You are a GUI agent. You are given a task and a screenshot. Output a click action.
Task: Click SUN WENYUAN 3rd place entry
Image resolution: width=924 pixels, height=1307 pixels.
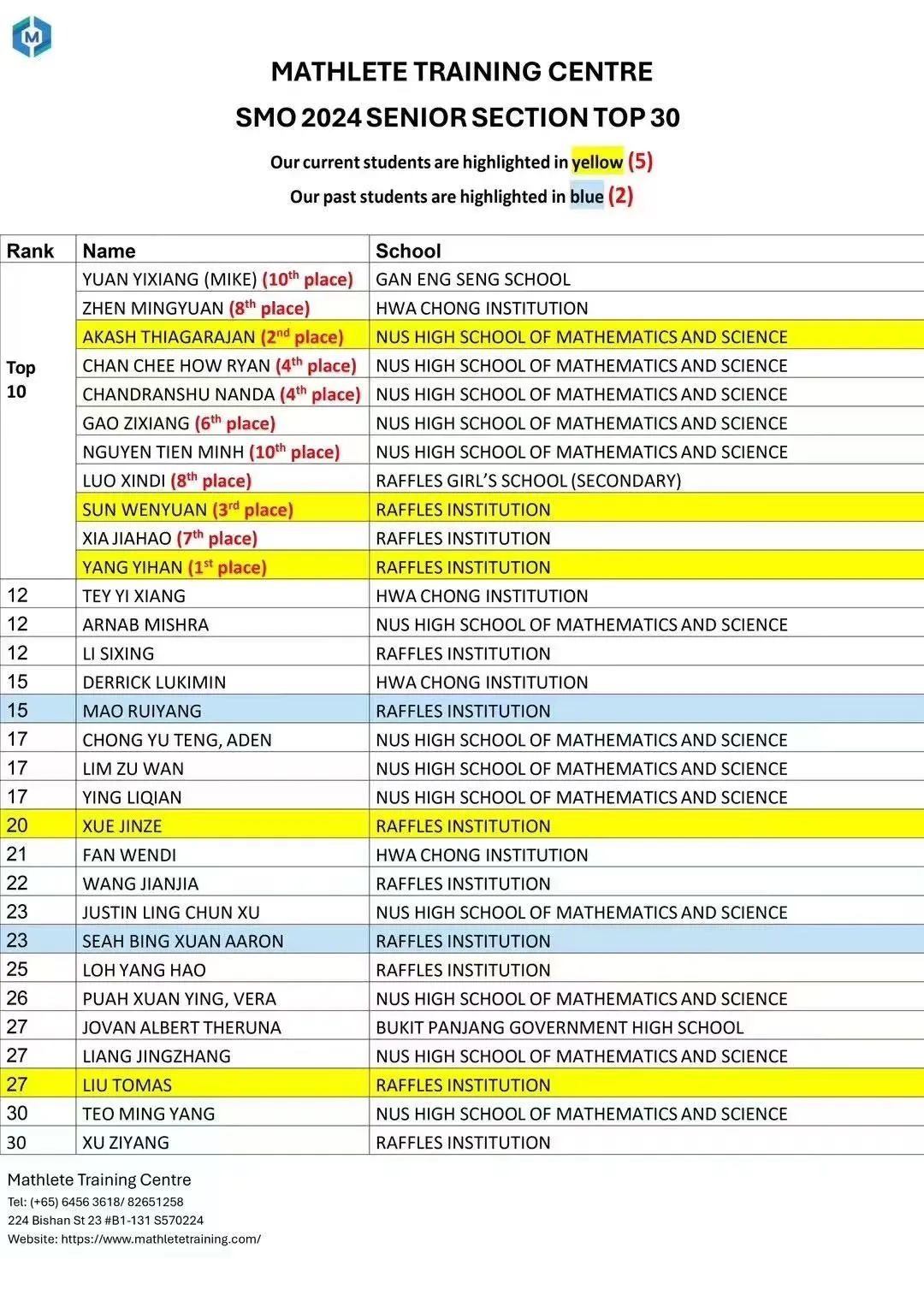point(187,509)
